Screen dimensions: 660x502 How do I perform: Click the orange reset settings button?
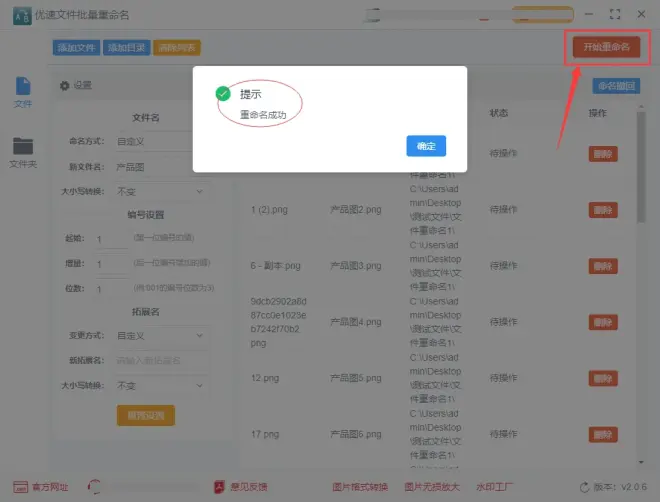tap(146, 416)
